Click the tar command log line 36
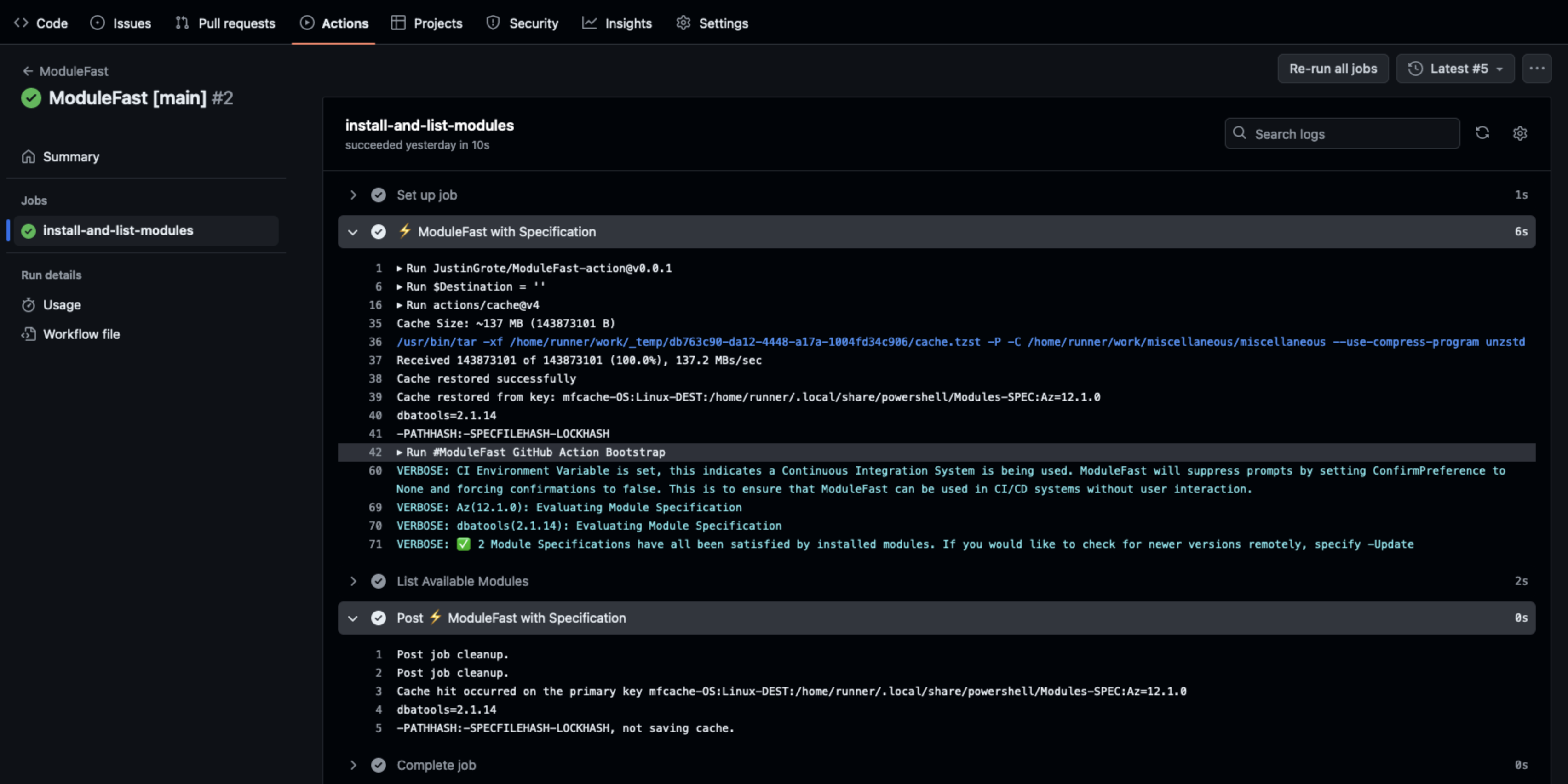This screenshot has height=784, width=1568. (960, 342)
